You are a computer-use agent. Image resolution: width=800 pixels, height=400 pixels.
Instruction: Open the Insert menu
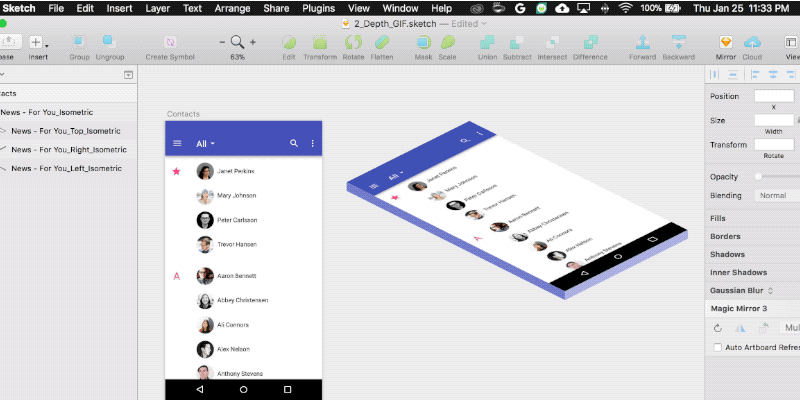click(119, 8)
